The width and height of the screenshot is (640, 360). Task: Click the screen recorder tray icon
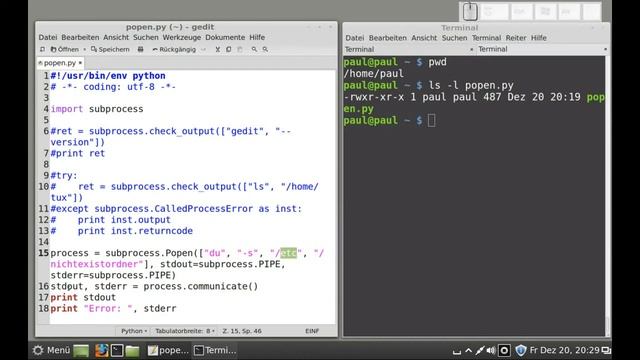pyautogui.click(x=504, y=351)
